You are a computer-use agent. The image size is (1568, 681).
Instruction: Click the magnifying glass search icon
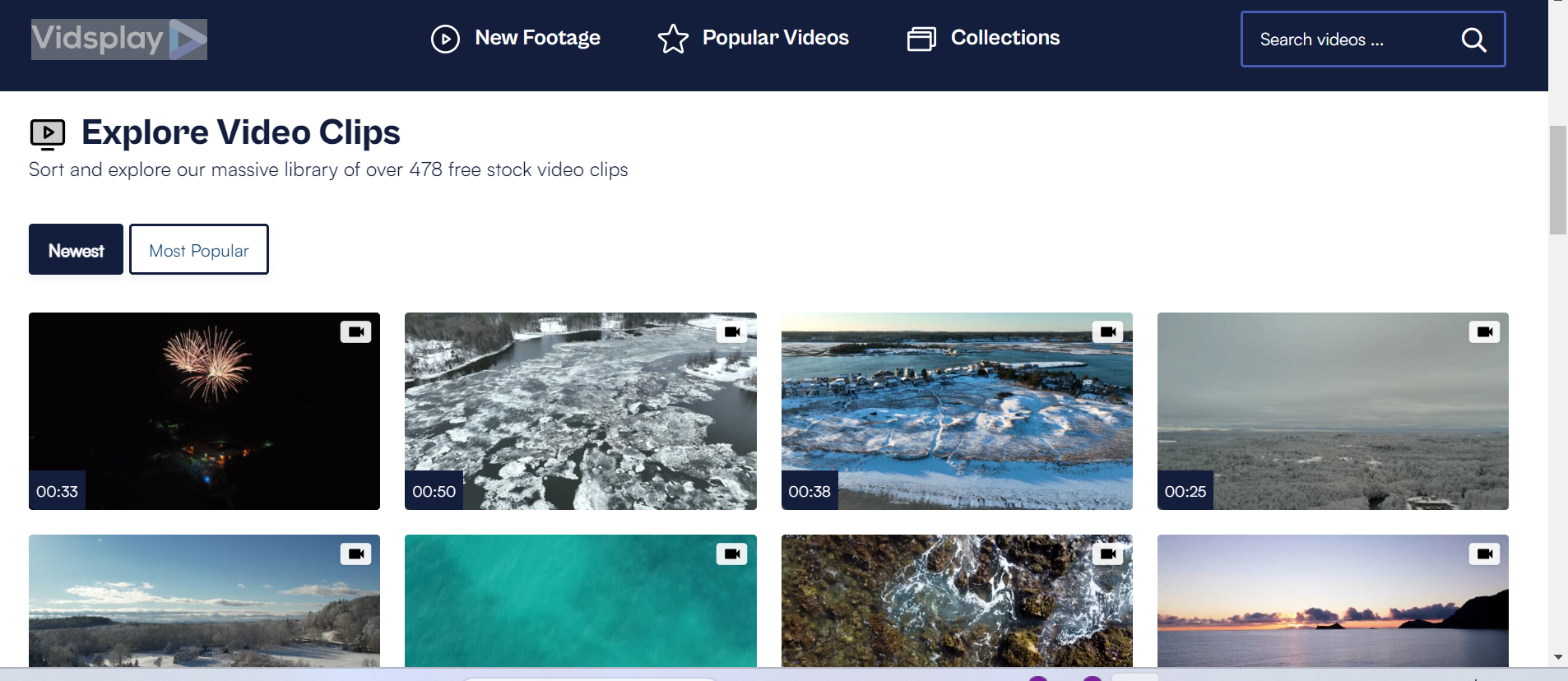pos(1473,39)
